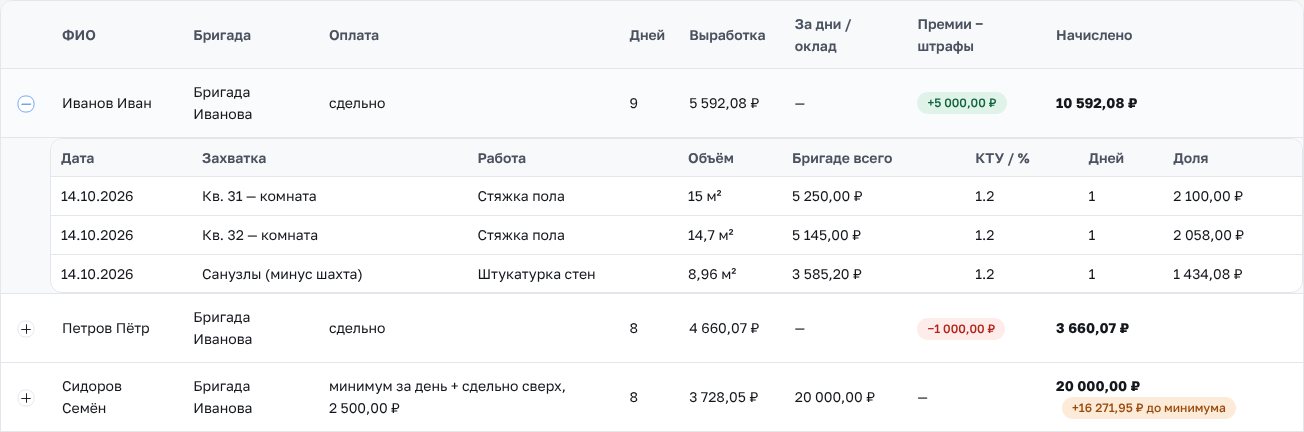Click the ФИО column header
Viewport: 1304px width, 432px height.
[79, 35]
